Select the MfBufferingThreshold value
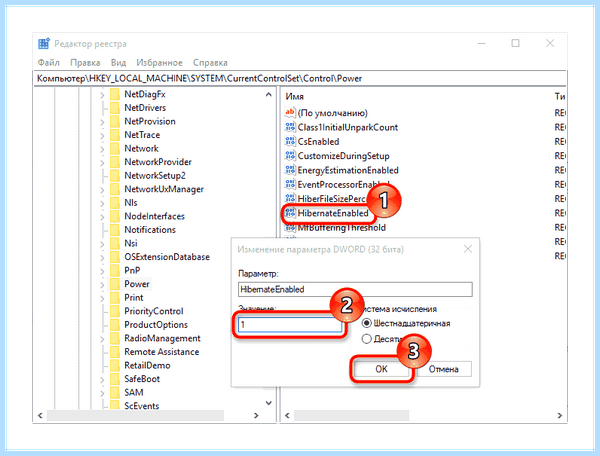 [342, 228]
